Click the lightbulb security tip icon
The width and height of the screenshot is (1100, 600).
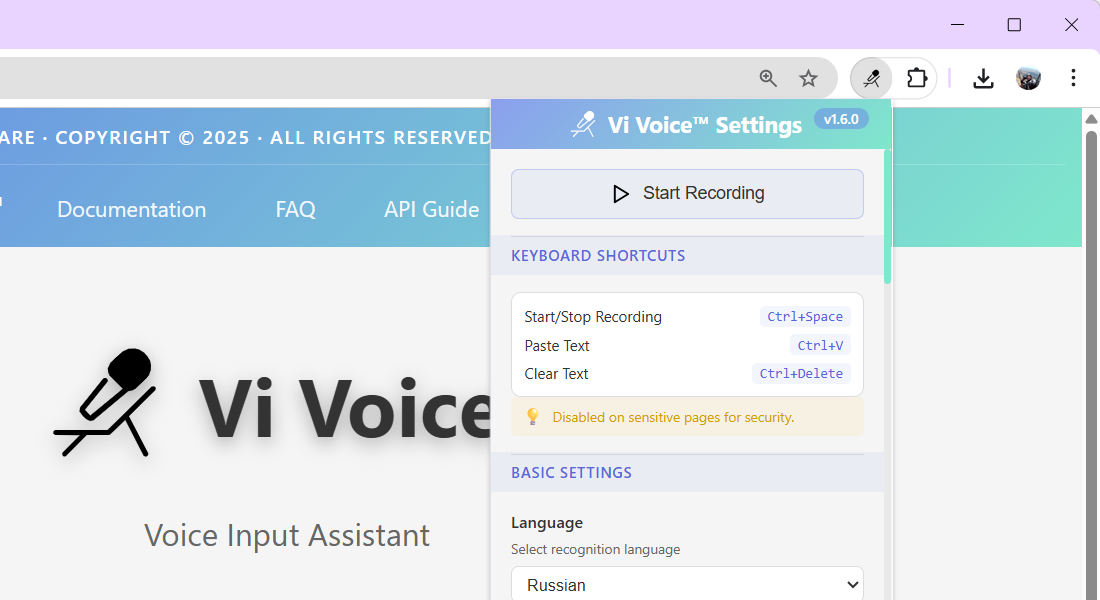point(532,417)
